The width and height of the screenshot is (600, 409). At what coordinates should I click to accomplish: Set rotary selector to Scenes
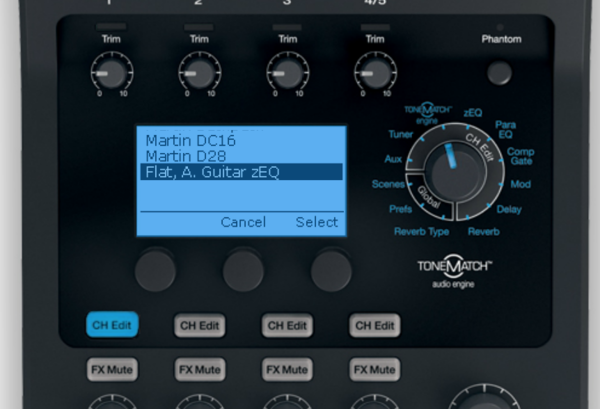(x=388, y=184)
